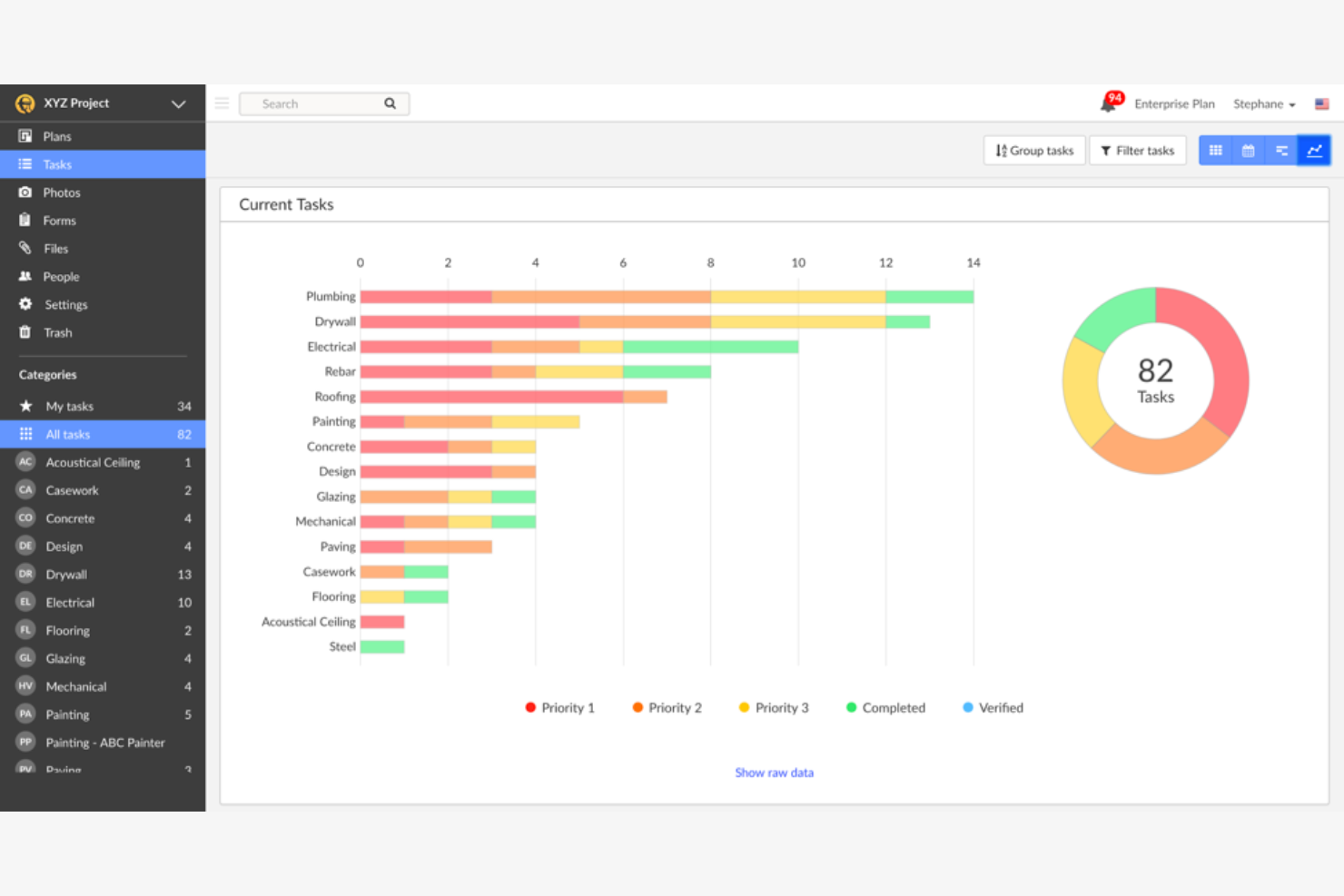1344x896 pixels.
Task: Click the People icon in the sidebar
Action: click(60, 276)
